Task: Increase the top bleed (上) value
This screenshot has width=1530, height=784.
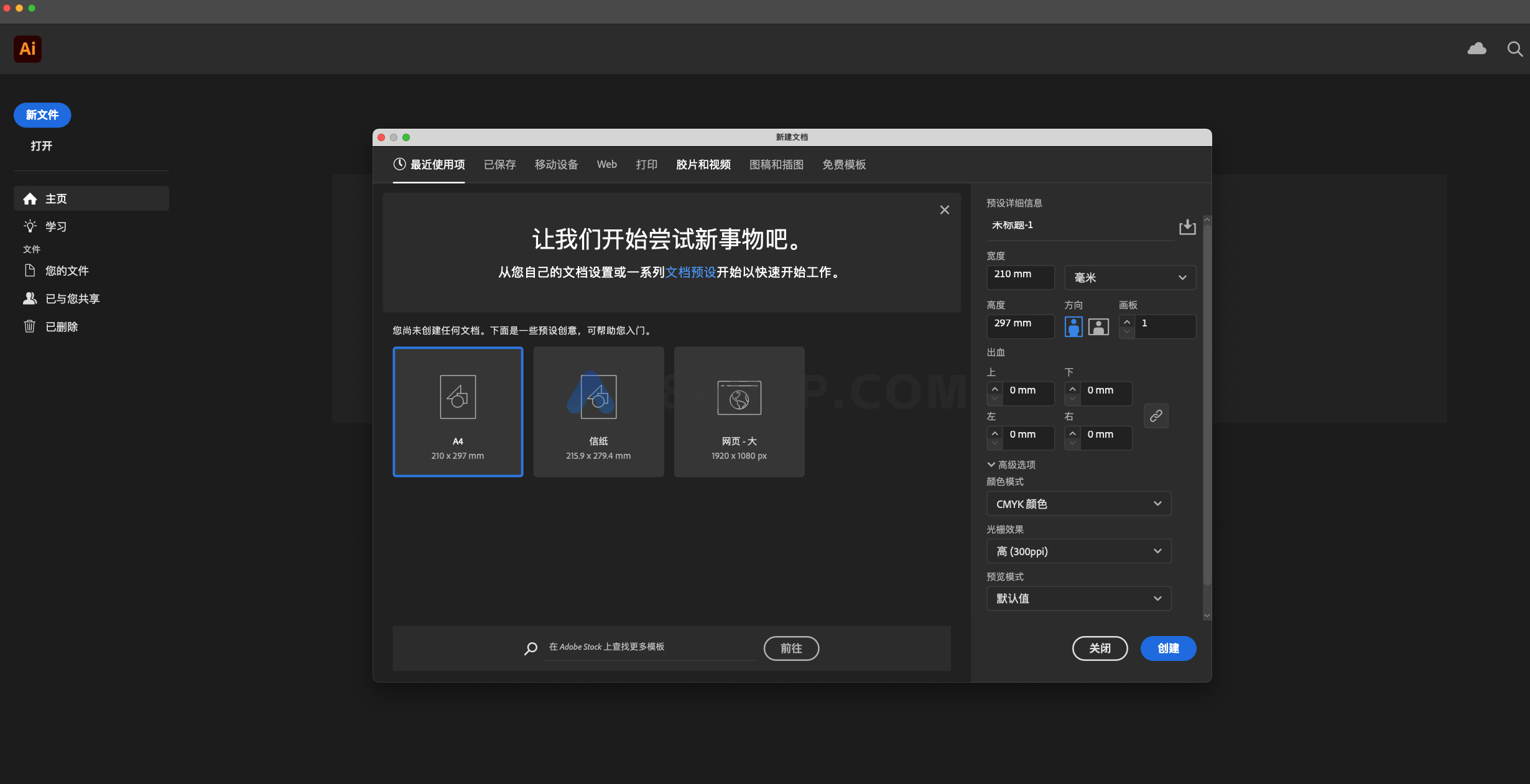Action: tap(995, 389)
